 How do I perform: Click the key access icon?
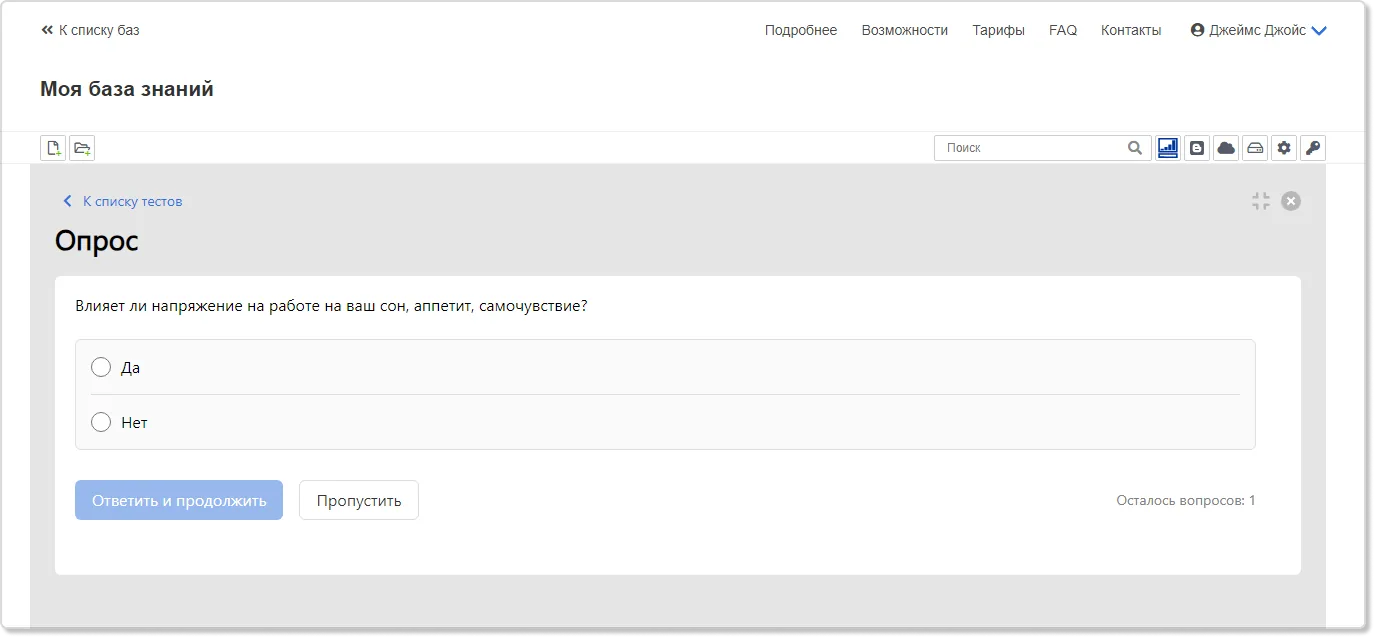point(1312,148)
